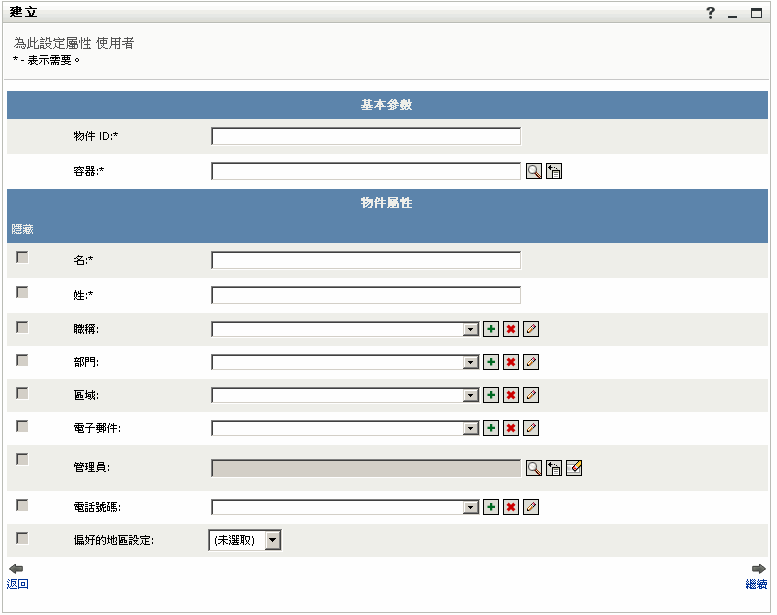Clear 管理員 field with eraser icon
777x615 pixels.
(574, 468)
